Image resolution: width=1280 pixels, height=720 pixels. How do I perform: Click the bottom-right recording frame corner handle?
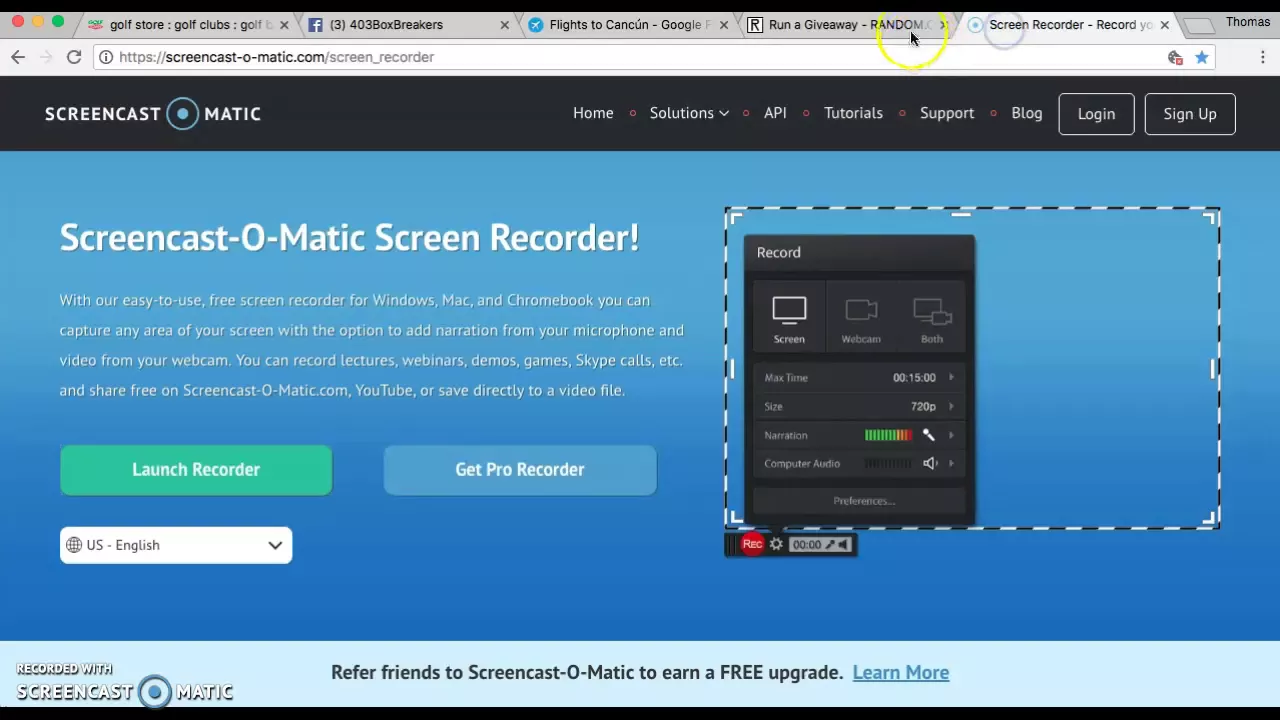coord(1208,518)
